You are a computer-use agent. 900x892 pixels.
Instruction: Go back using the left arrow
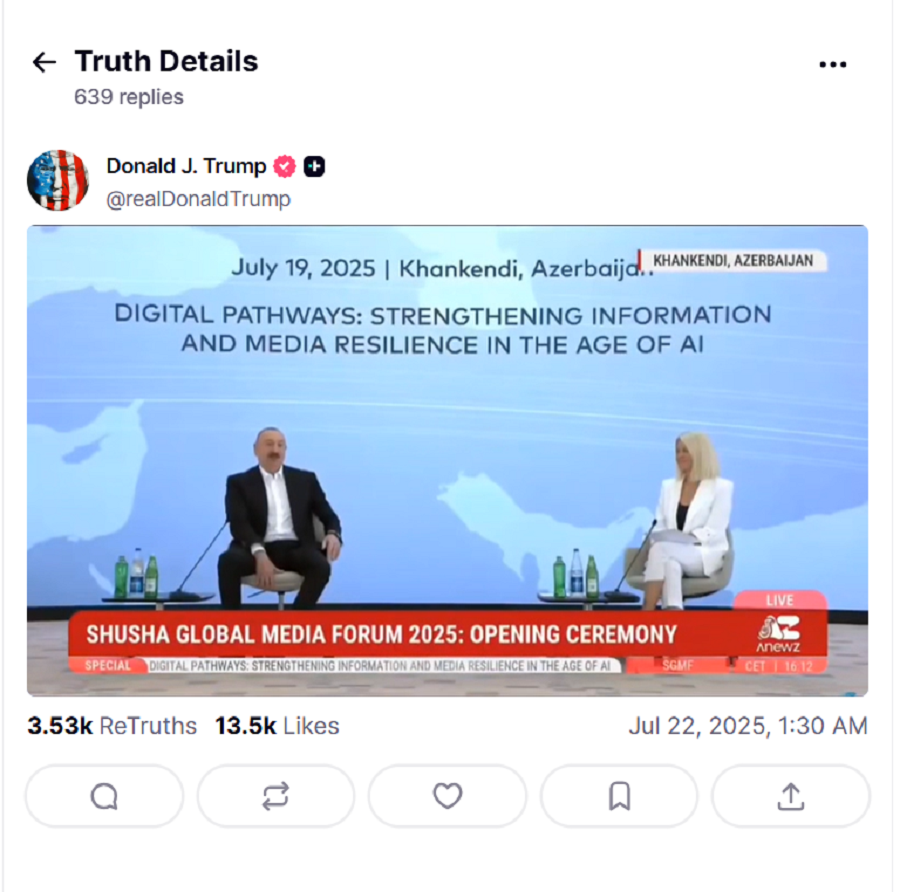44,62
